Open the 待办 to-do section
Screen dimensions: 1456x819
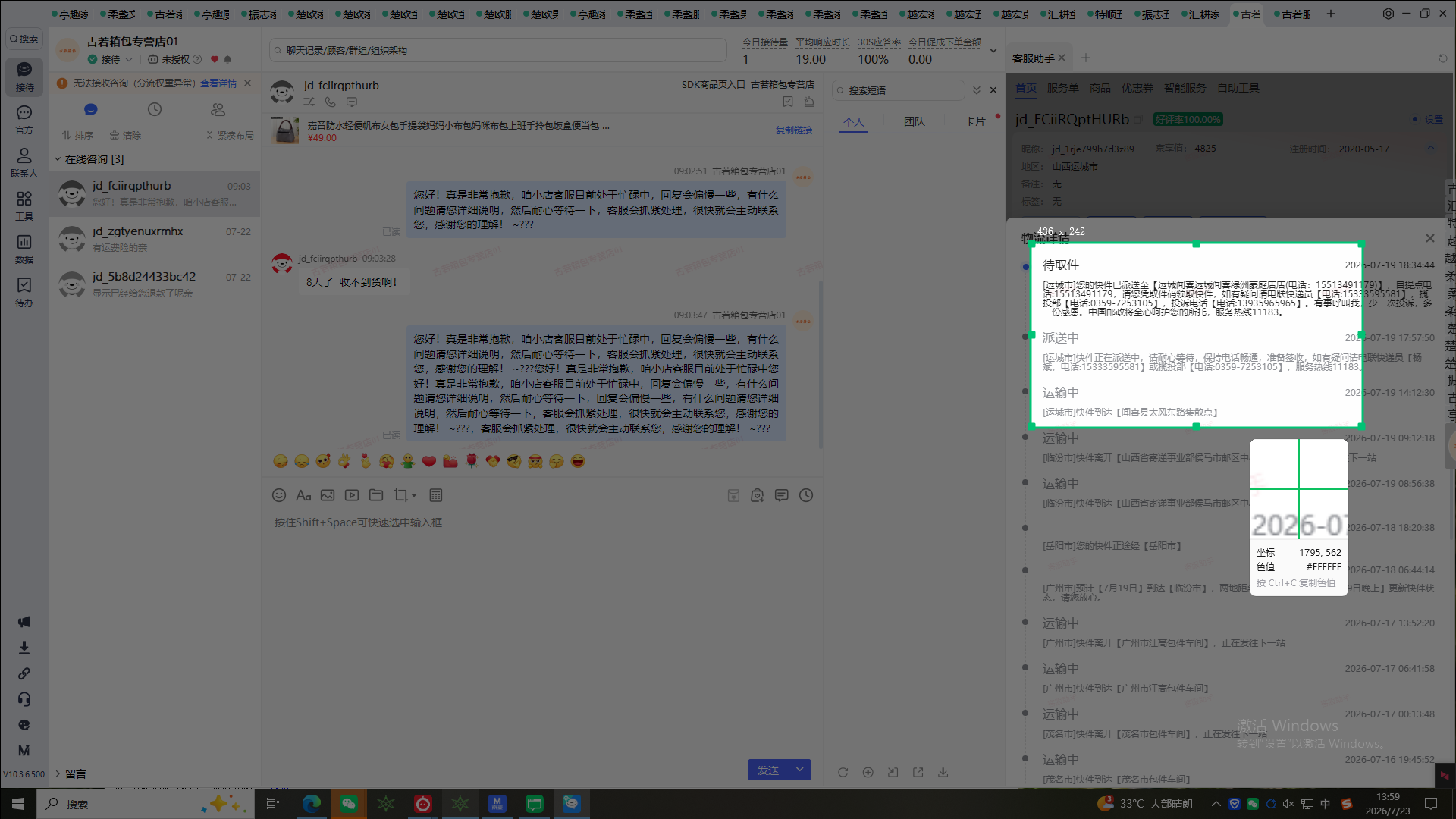(x=24, y=293)
